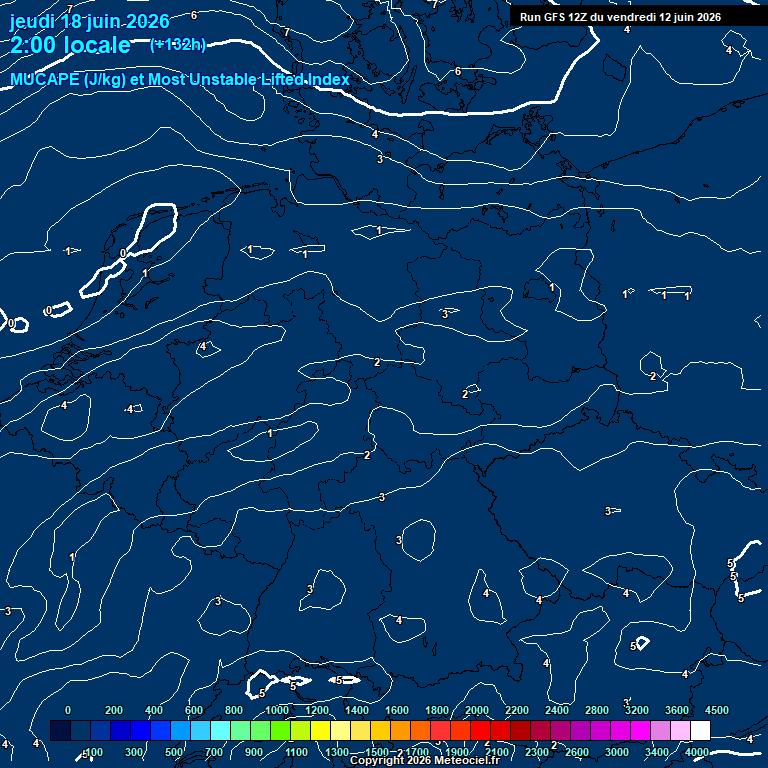This screenshot has width=768, height=768.
Task: Click legend label '2800'
Action: click(597, 710)
